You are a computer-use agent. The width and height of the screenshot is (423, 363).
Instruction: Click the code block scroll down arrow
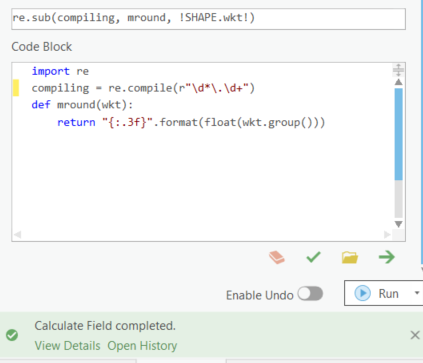[x=398, y=224]
